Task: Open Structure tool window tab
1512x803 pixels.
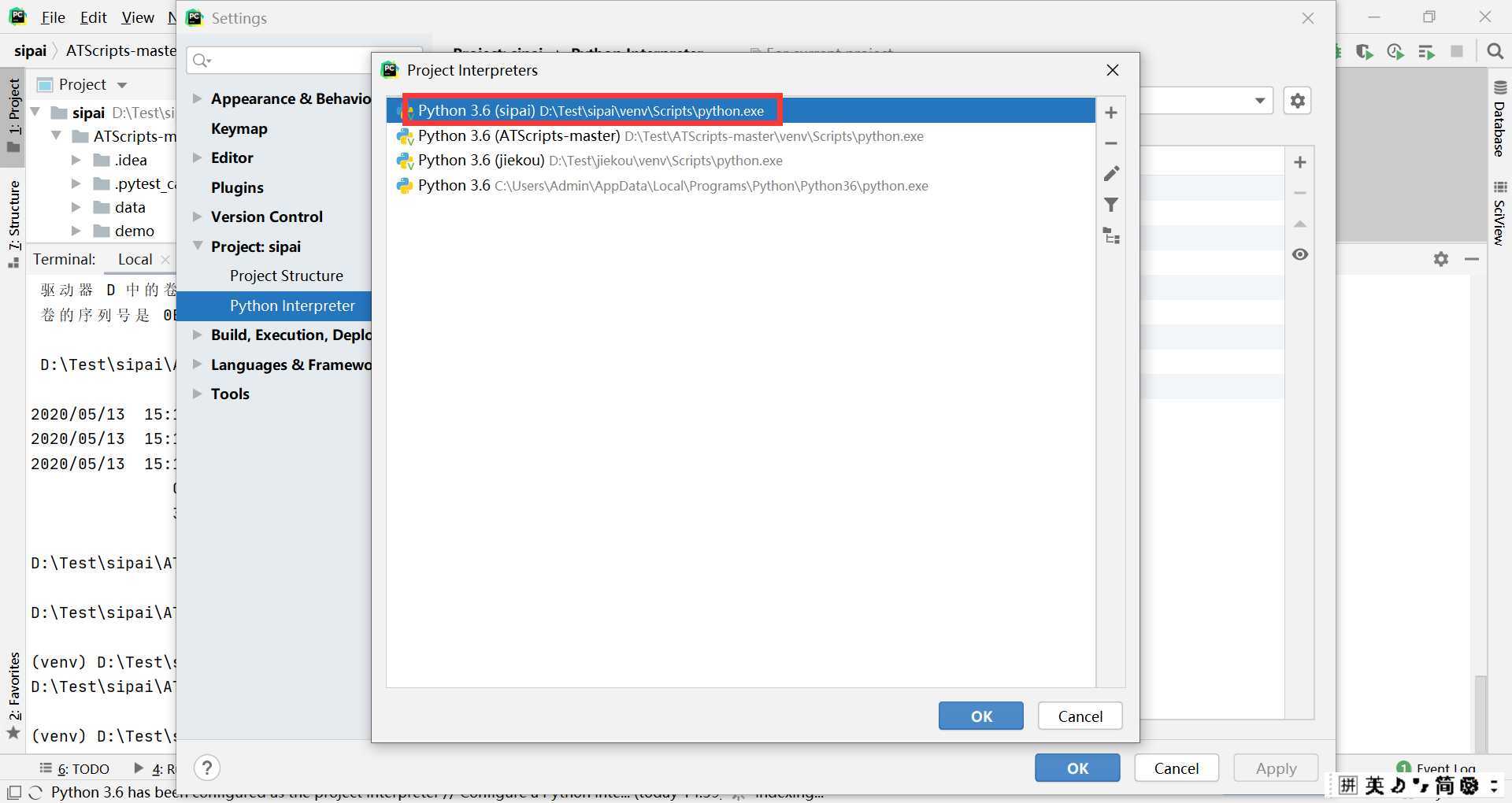Action: pyautogui.click(x=13, y=223)
